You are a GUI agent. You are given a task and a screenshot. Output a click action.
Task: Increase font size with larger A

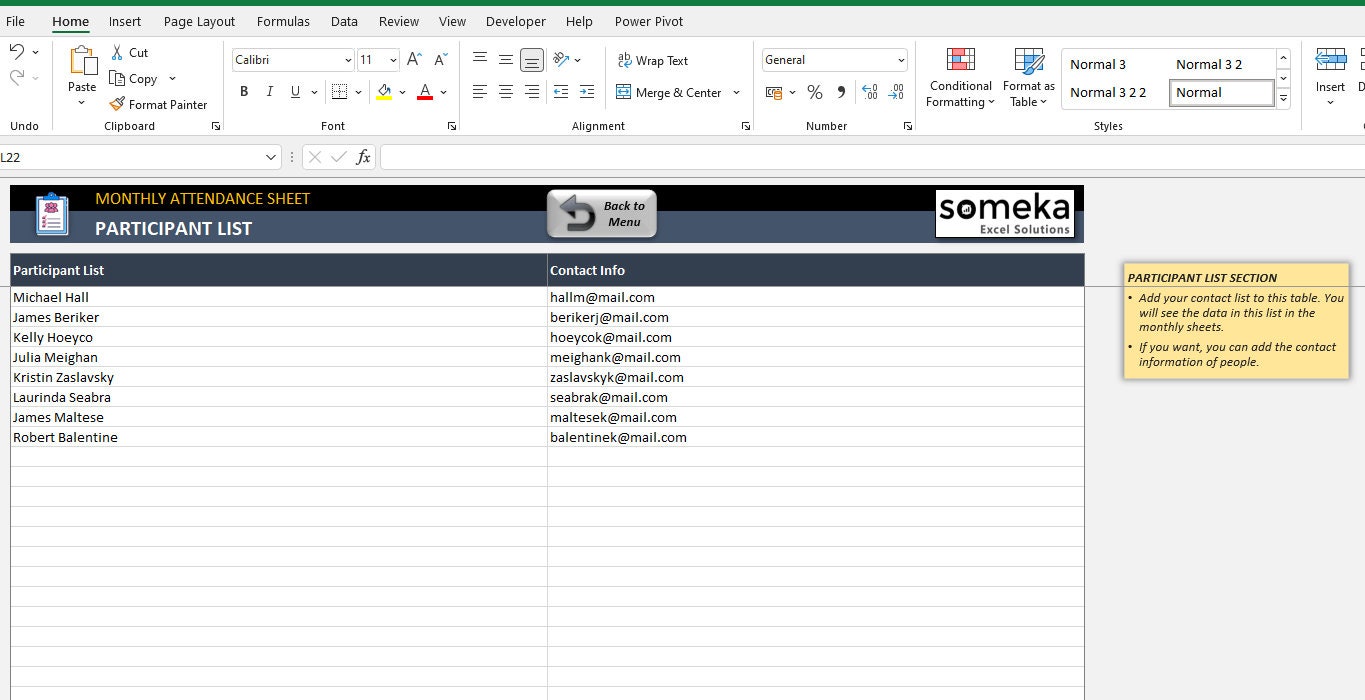point(414,60)
